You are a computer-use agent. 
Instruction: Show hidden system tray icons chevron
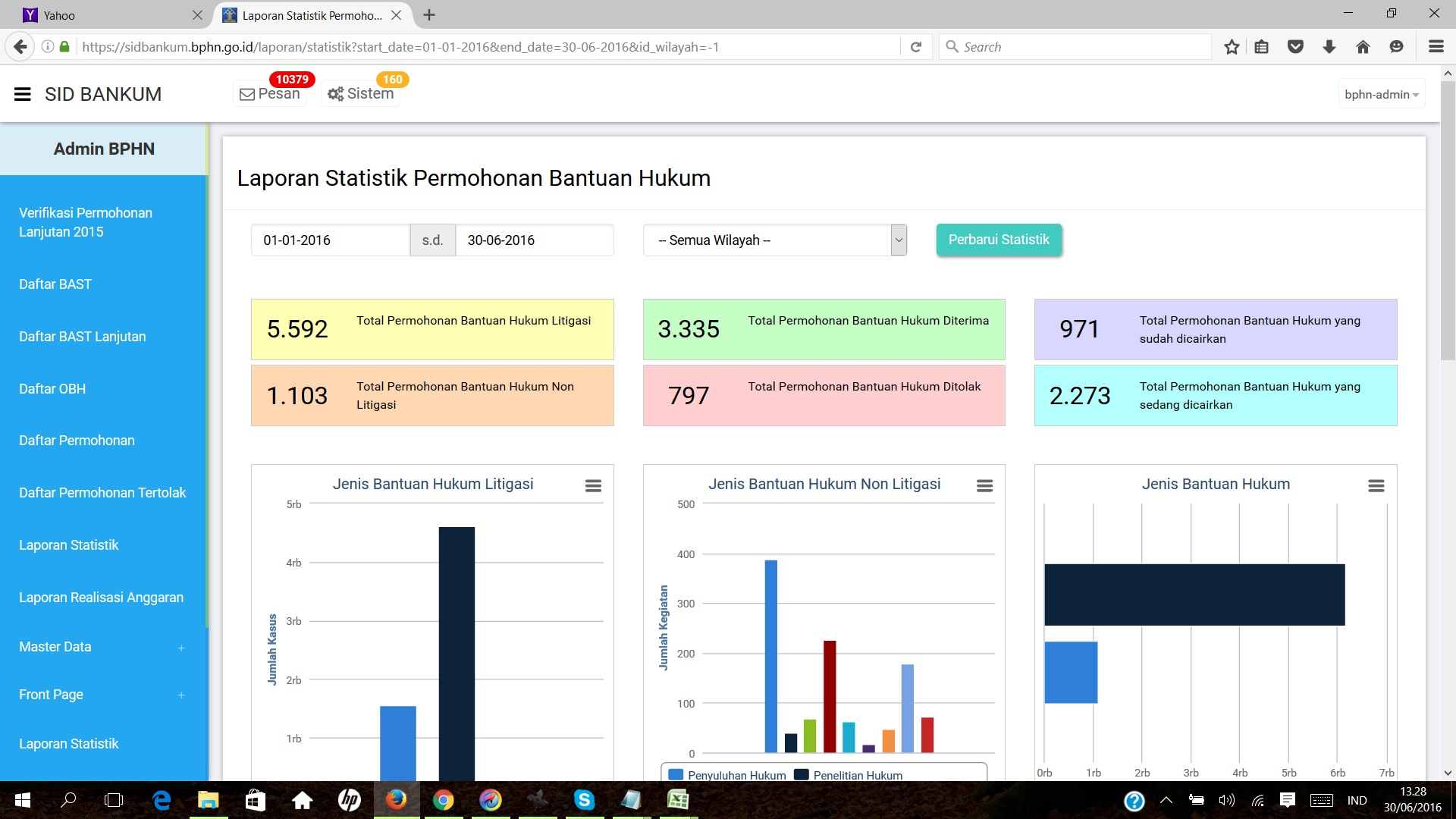tap(1166, 800)
